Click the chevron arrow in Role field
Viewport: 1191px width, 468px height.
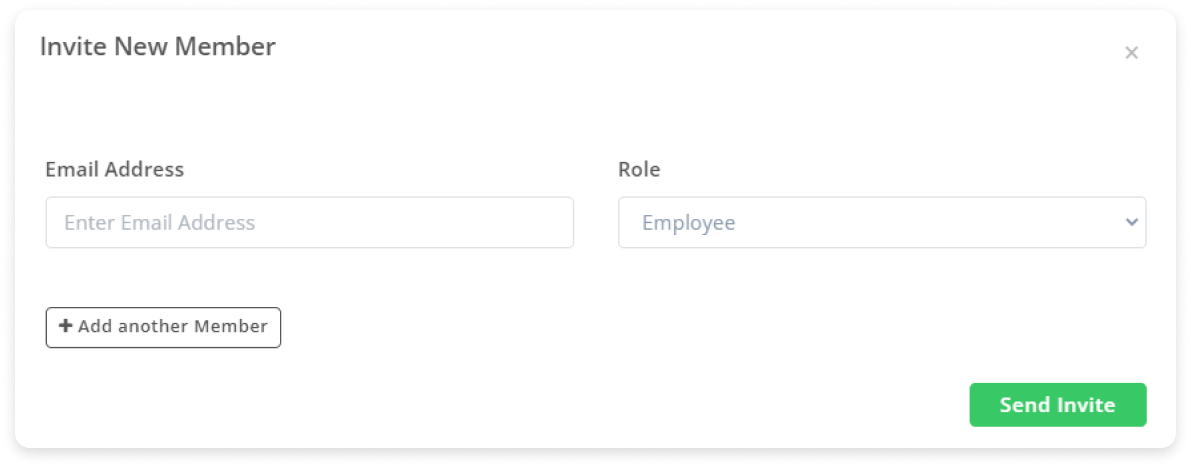[1131, 222]
